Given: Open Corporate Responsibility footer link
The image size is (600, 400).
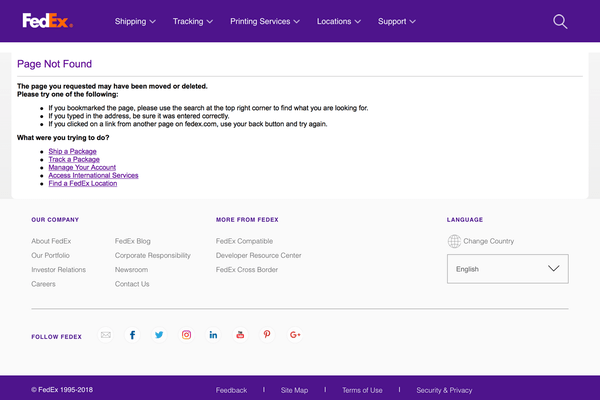Looking at the screenshot, I should [x=153, y=255].
